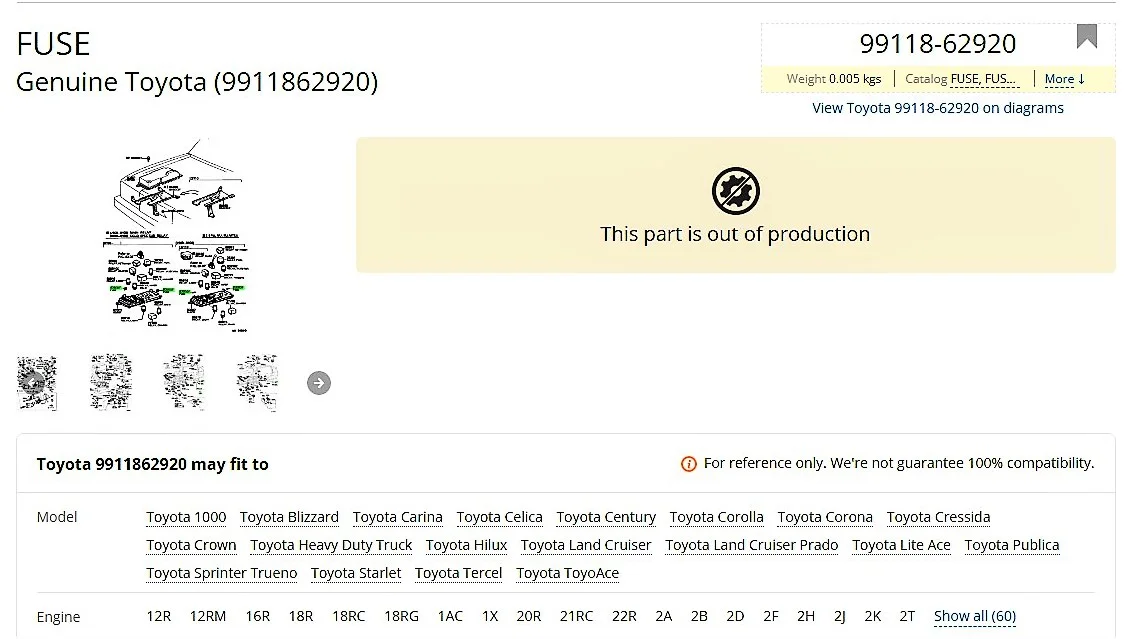
Task: Select the third diagram thumbnail
Action: (x=184, y=382)
